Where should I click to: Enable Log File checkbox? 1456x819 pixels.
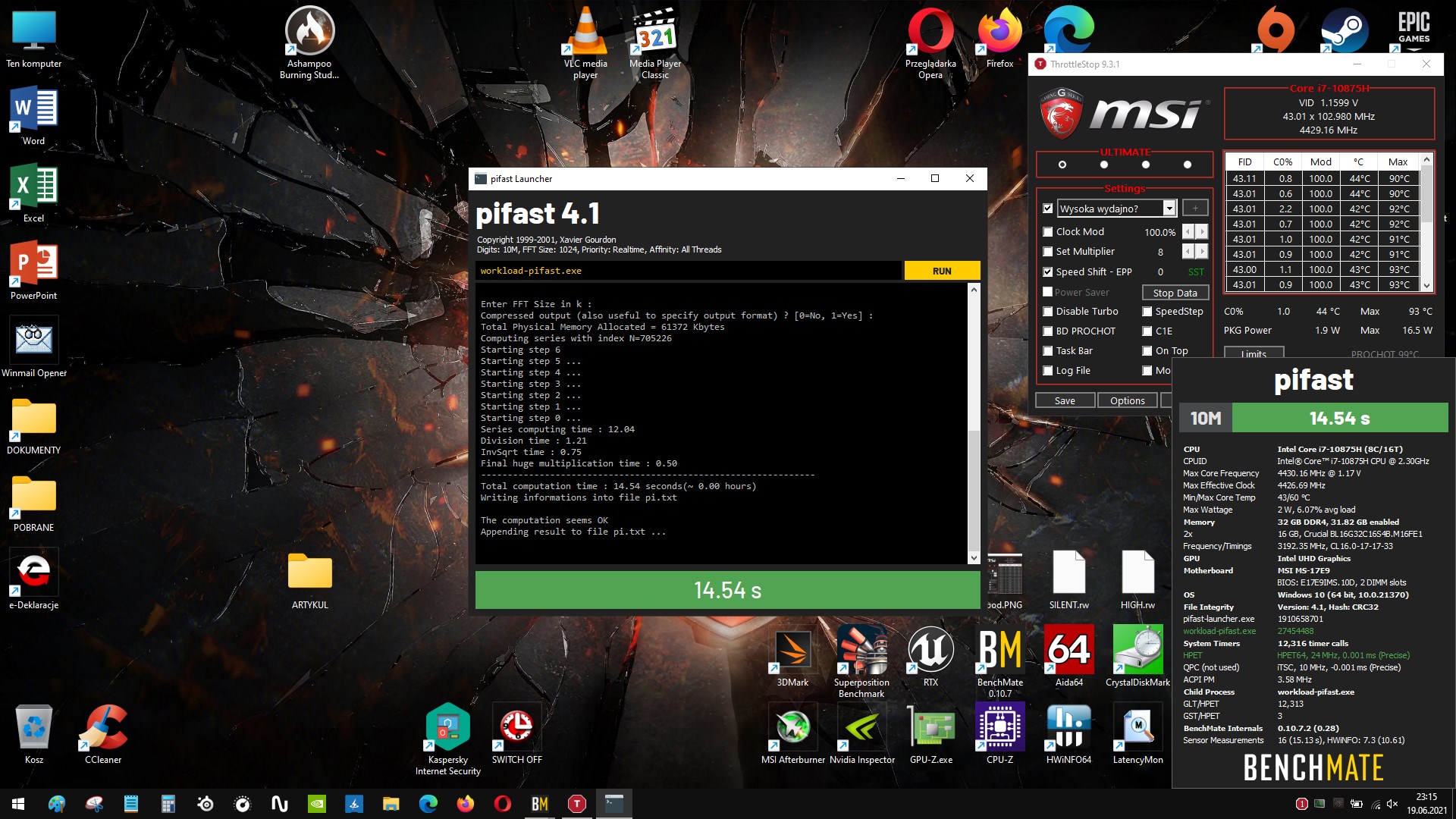[1048, 371]
